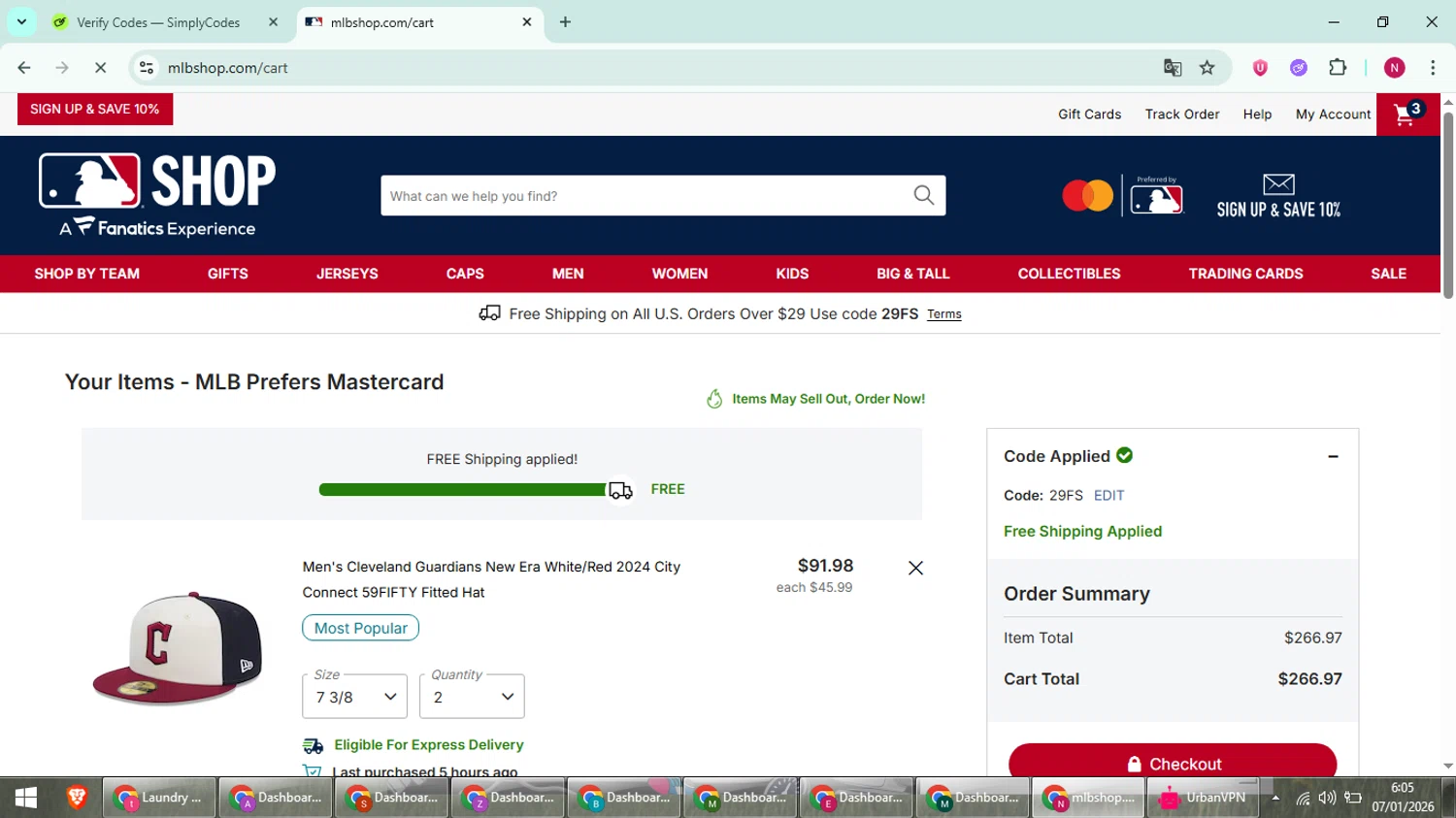Remove the Guardians hat with X icon
Image resolution: width=1456 pixels, height=818 pixels.
pyautogui.click(x=915, y=568)
